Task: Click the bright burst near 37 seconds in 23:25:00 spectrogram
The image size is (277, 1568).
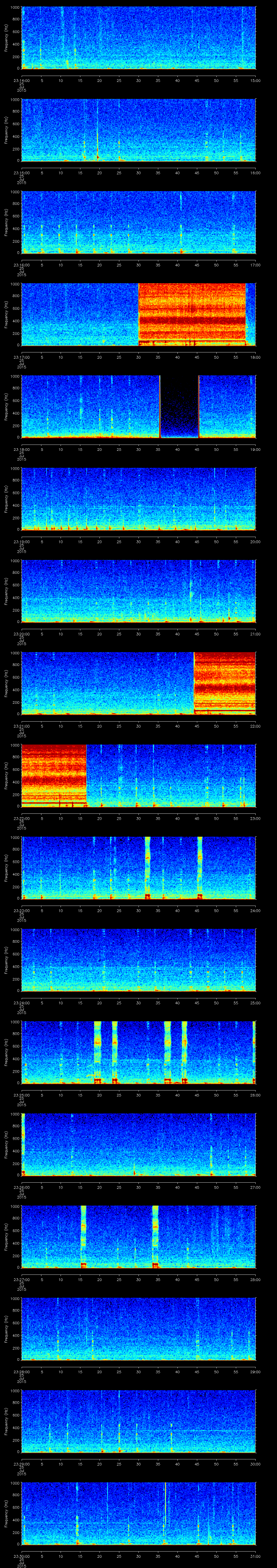Action: coord(167,1052)
